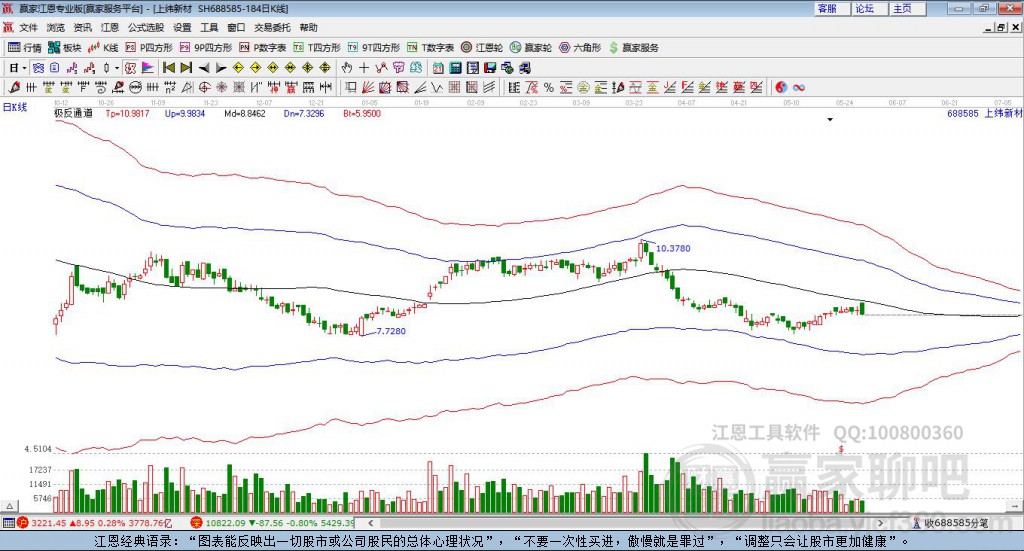Viewport: 1024px width, 551px height.
Task: Click the 7.7280 low price label
Action: click(x=391, y=332)
